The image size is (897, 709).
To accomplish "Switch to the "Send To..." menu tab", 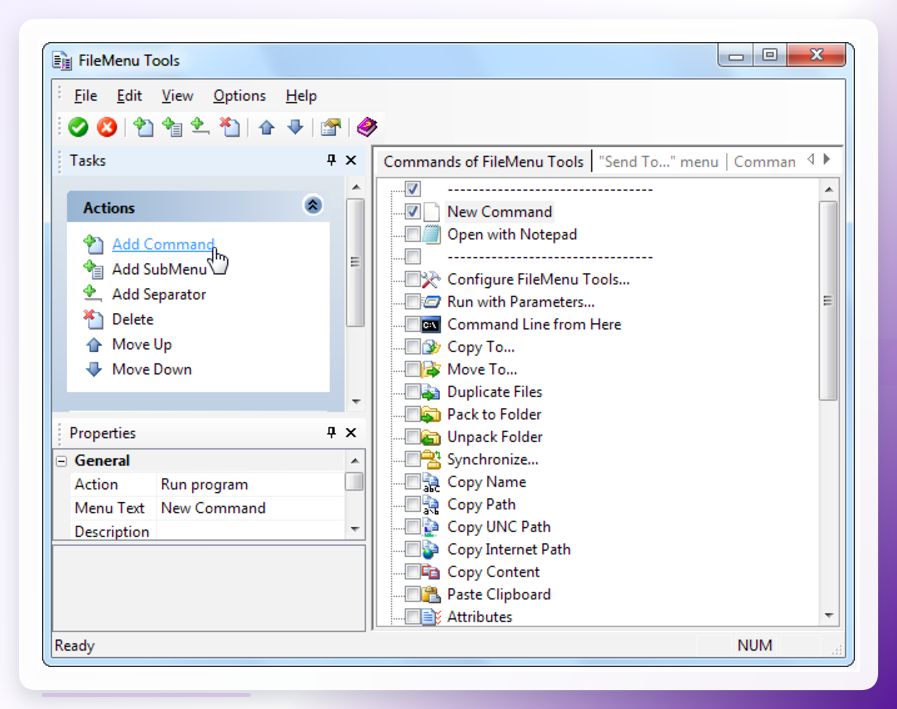I will 658,162.
